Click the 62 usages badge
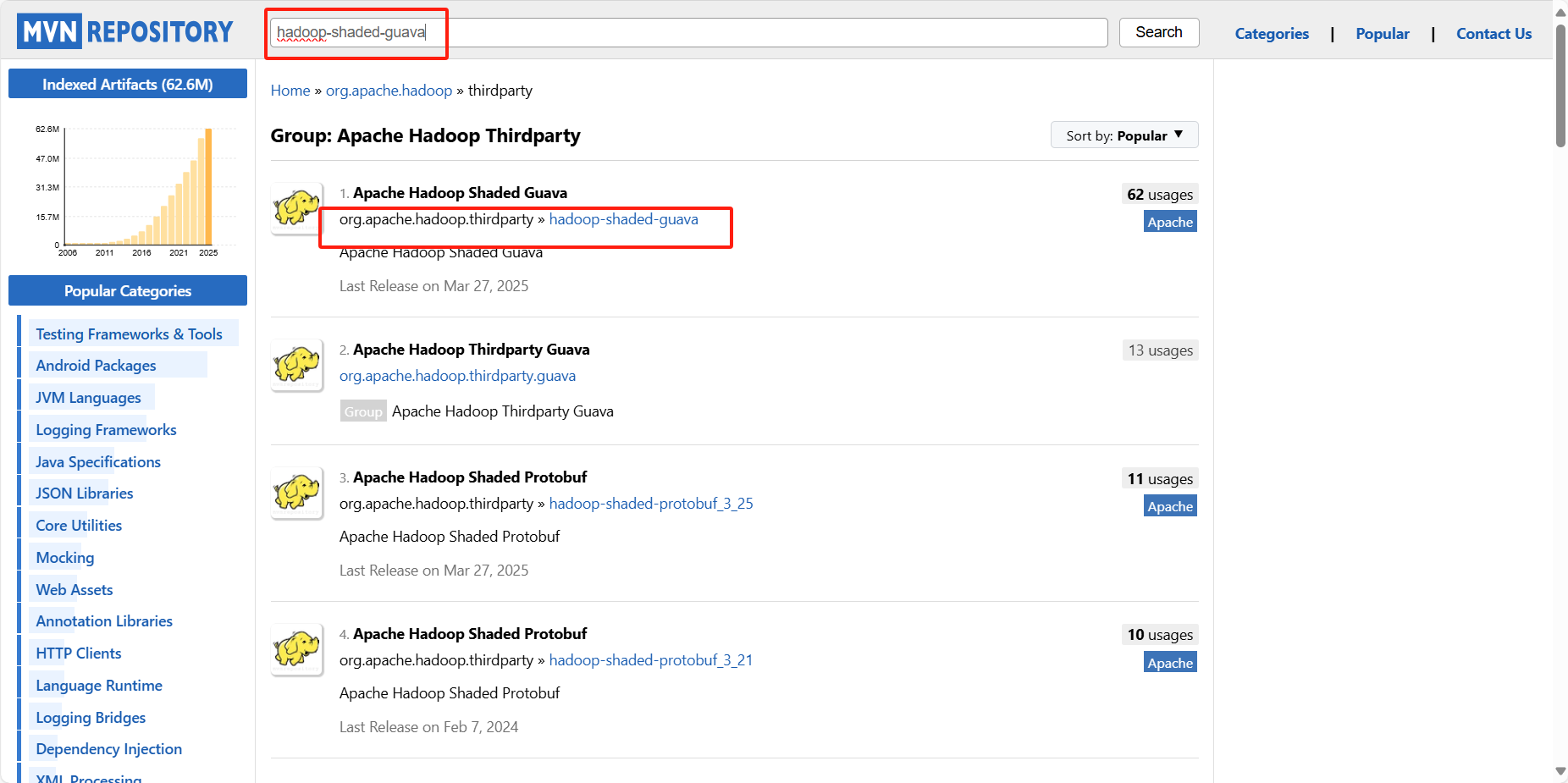The width and height of the screenshot is (1568, 783). (x=1160, y=195)
